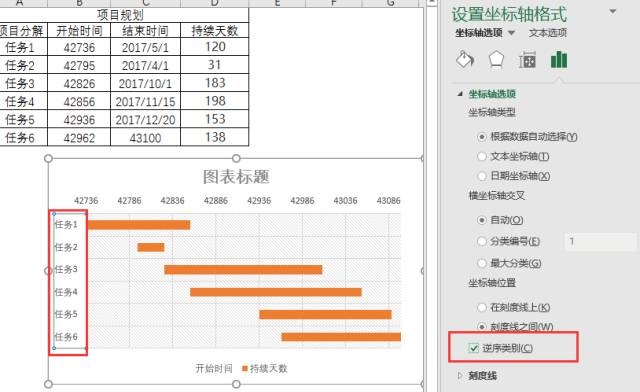640x392 pixels.
Task: Select the Axis Options bar chart icon
Action: (559, 60)
